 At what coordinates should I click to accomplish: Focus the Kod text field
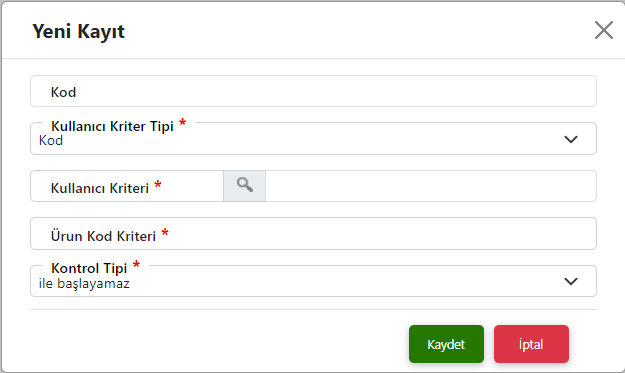tap(313, 91)
